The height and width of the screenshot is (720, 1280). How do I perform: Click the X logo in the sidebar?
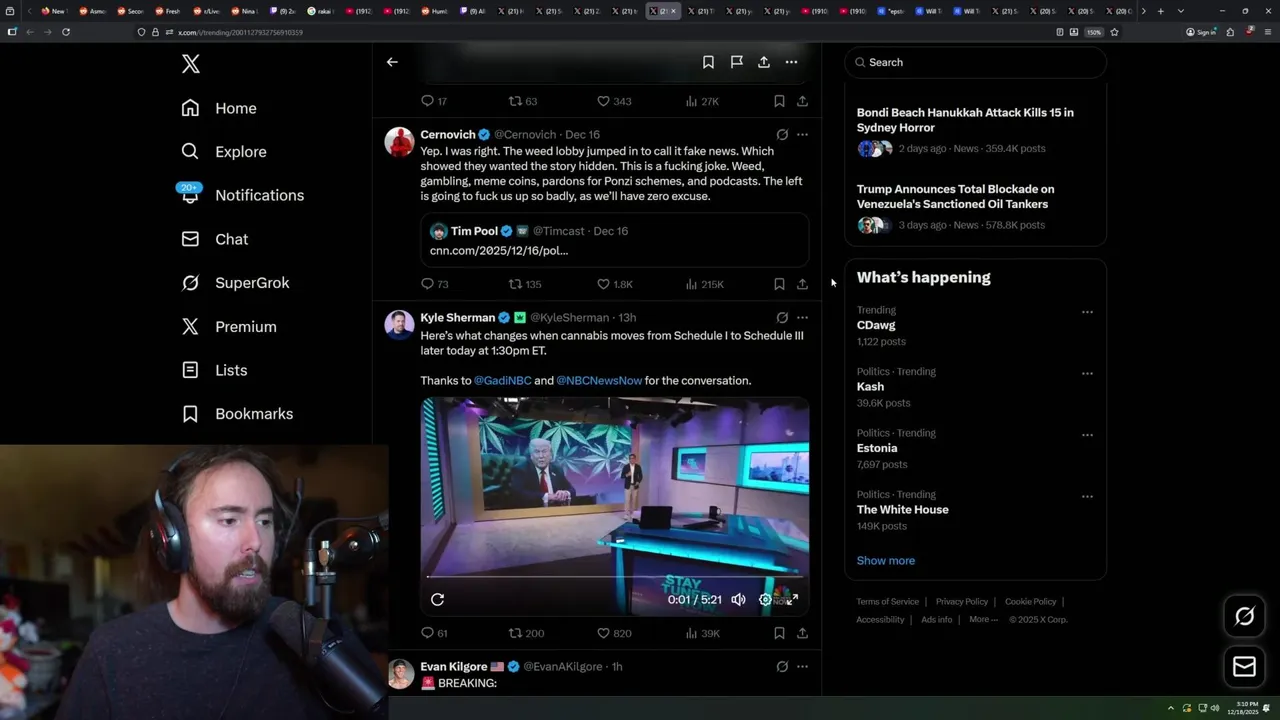tap(191, 64)
